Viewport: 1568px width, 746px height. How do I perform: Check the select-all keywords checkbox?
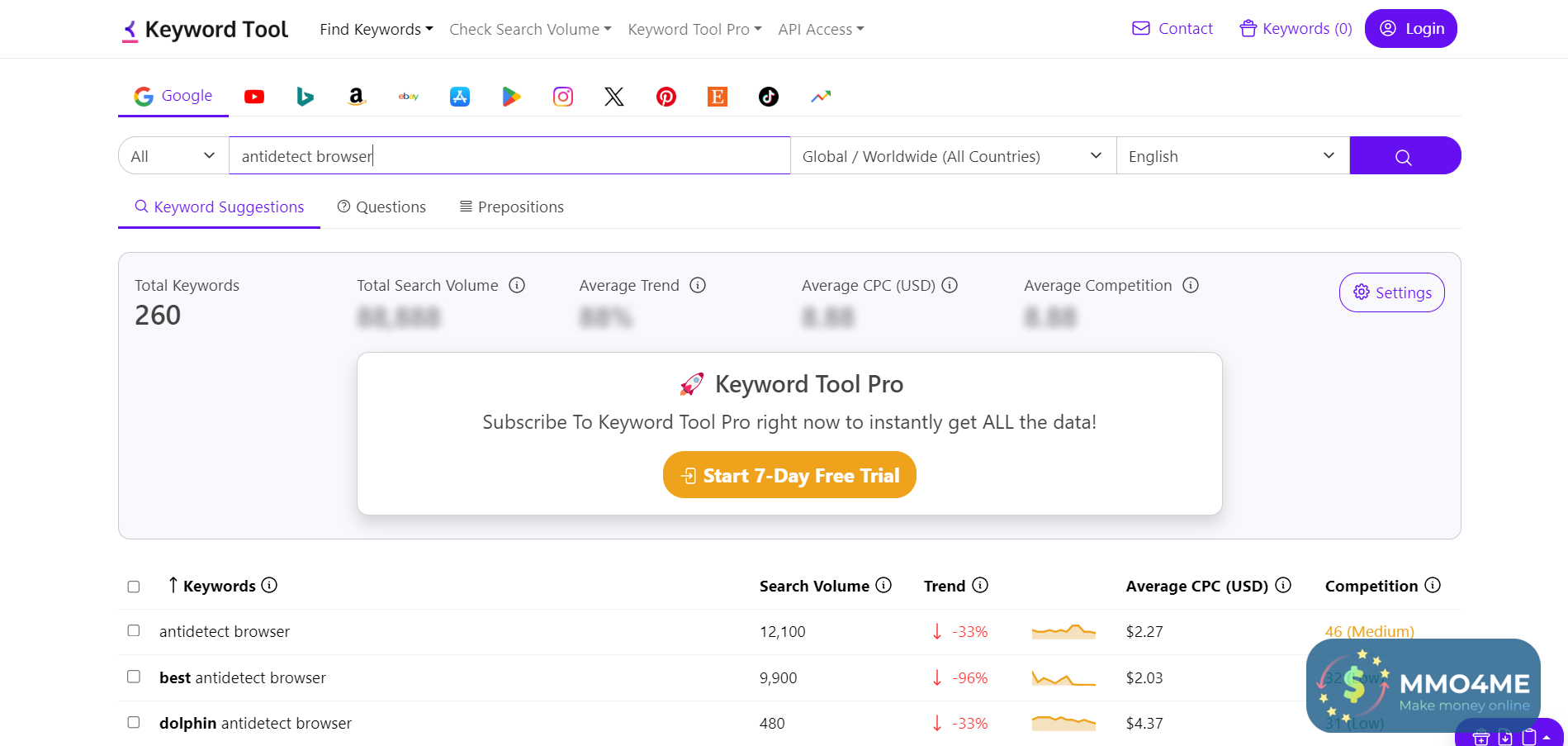pyautogui.click(x=134, y=587)
